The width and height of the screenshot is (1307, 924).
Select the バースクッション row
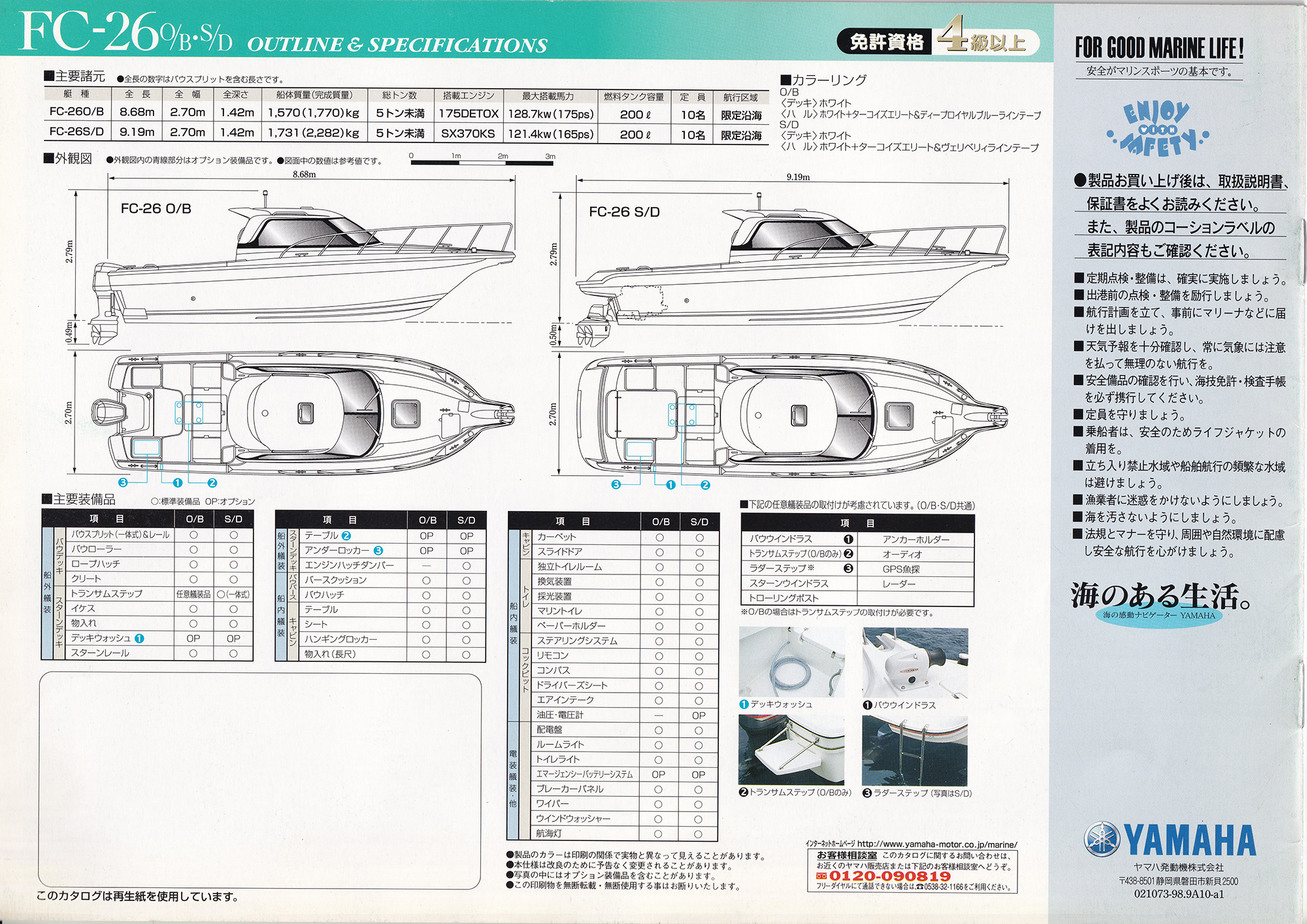pos(392,580)
